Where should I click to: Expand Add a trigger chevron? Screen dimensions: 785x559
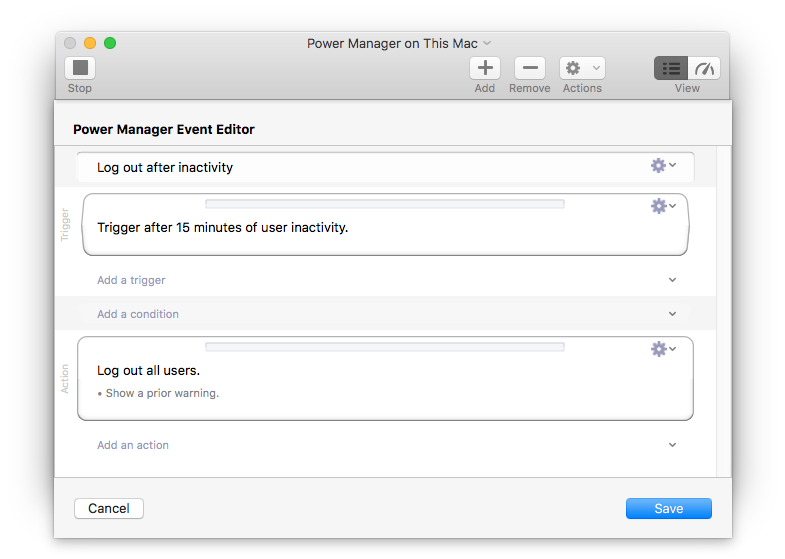pyautogui.click(x=672, y=280)
